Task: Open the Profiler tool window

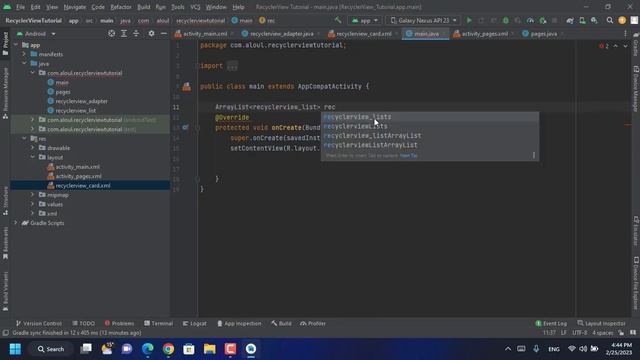Action: coord(313,324)
